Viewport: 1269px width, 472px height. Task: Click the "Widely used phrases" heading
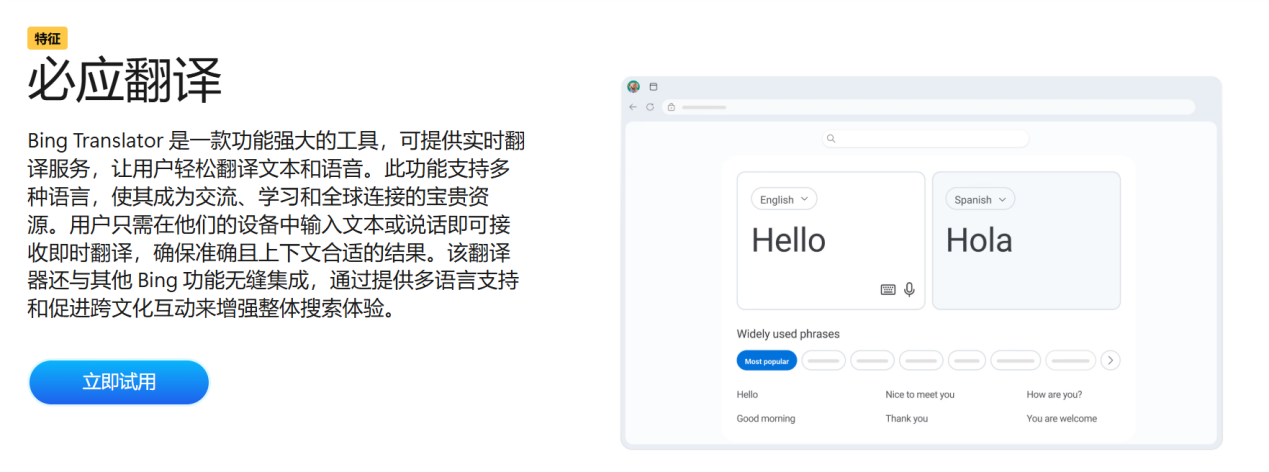(x=788, y=334)
